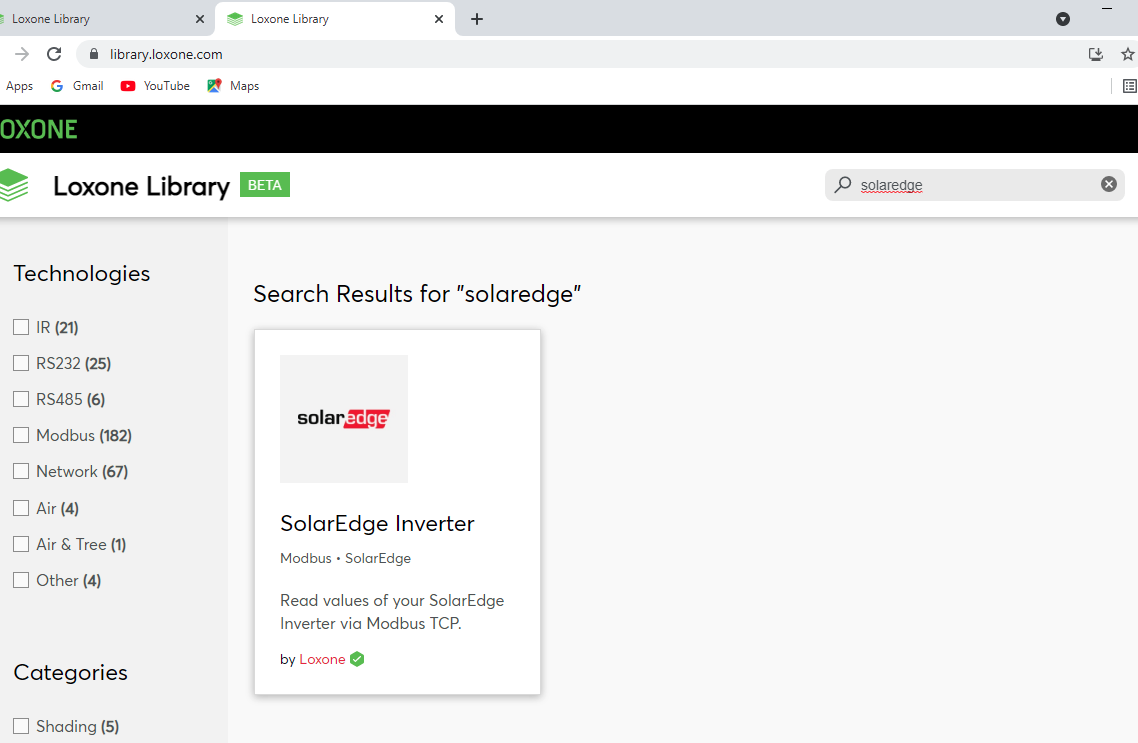The height and width of the screenshot is (743, 1138).
Task: Open the SolarEdge Inverter result title
Action: click(377, 523)
